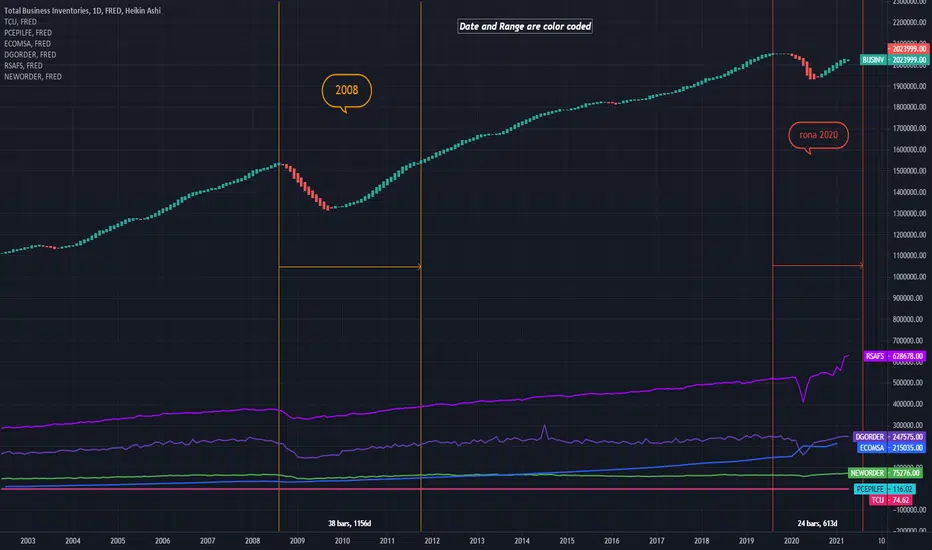Select the TCU pink price label
Viewport: 932px width, 550px height.
coord(892,500)
